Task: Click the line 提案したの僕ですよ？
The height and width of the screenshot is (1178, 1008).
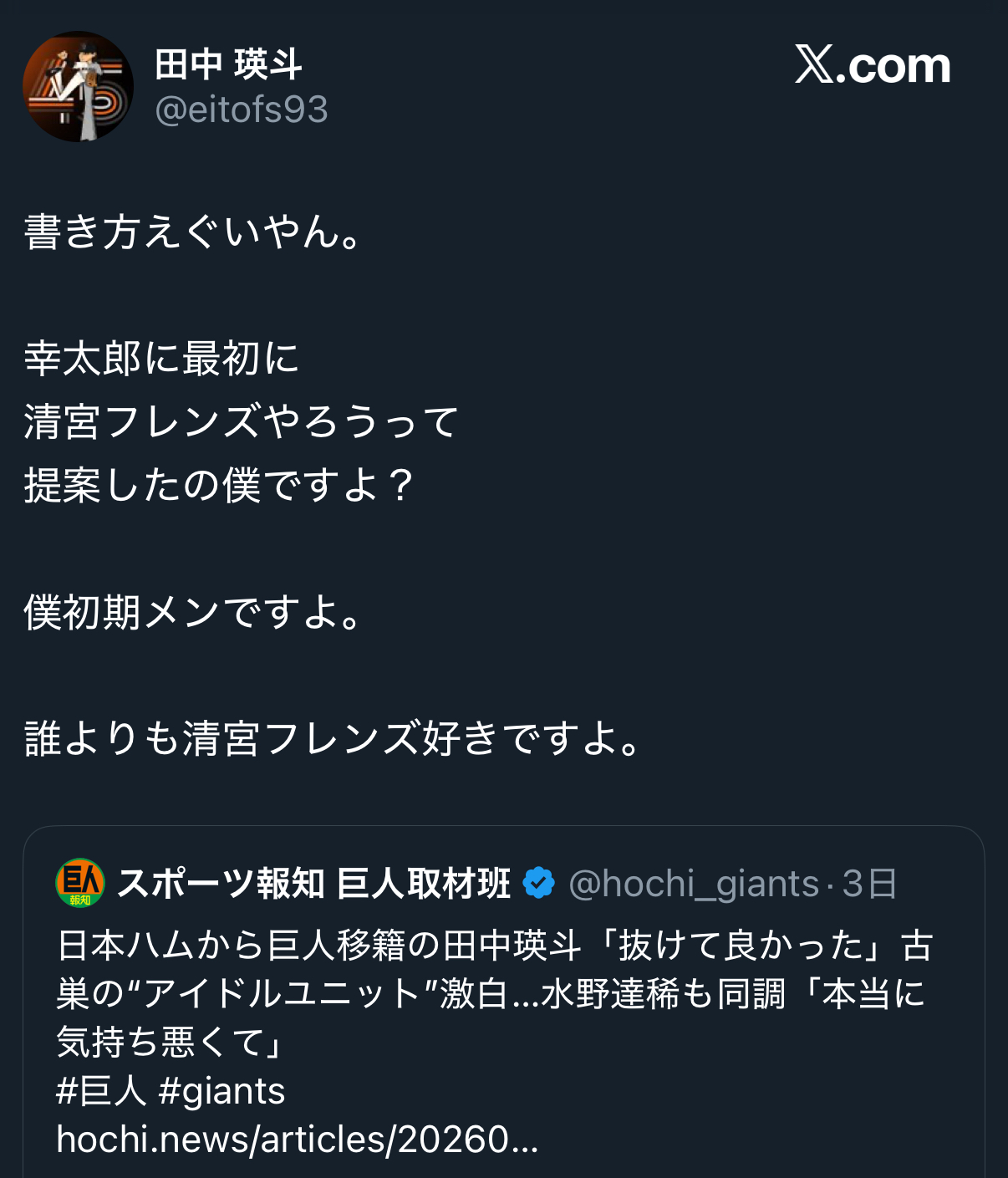Action: pos(219,485)
